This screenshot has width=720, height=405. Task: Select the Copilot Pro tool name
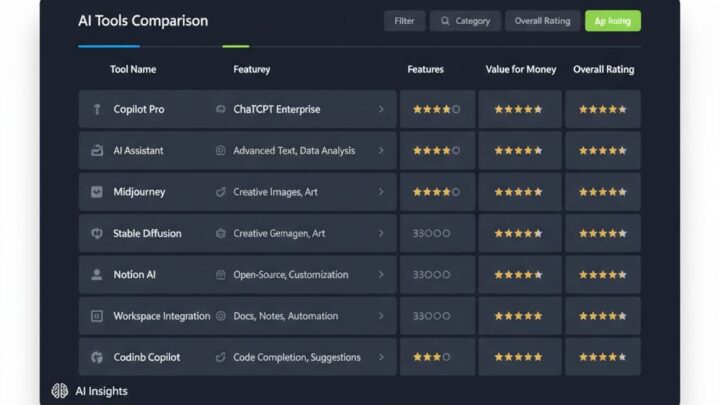click(x=139, y=109)
